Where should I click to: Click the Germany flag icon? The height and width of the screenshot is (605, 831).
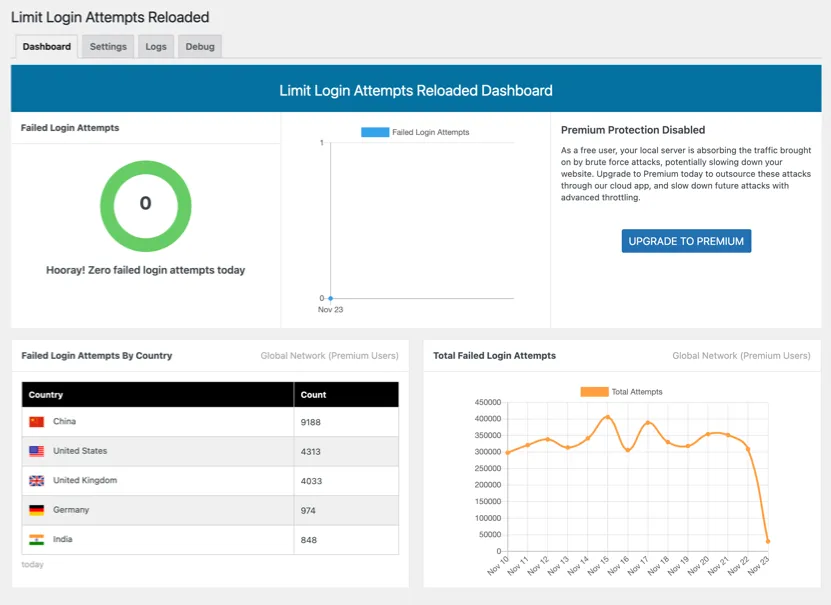[x=37, y=510]
